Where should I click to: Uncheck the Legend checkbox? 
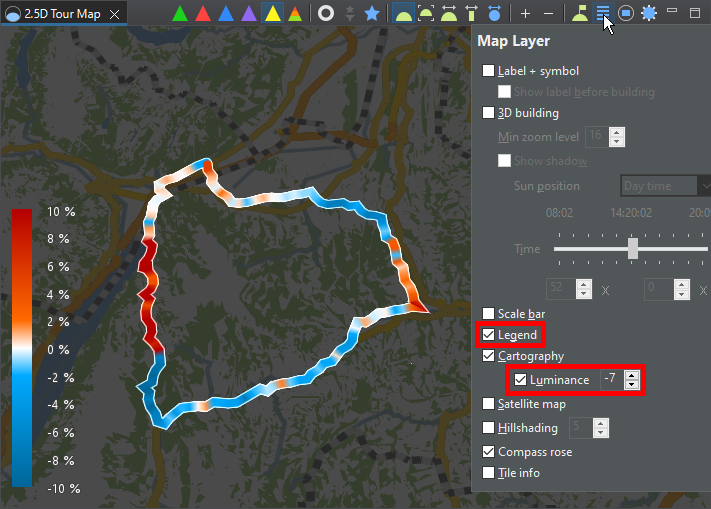click(x=488, y=334)
